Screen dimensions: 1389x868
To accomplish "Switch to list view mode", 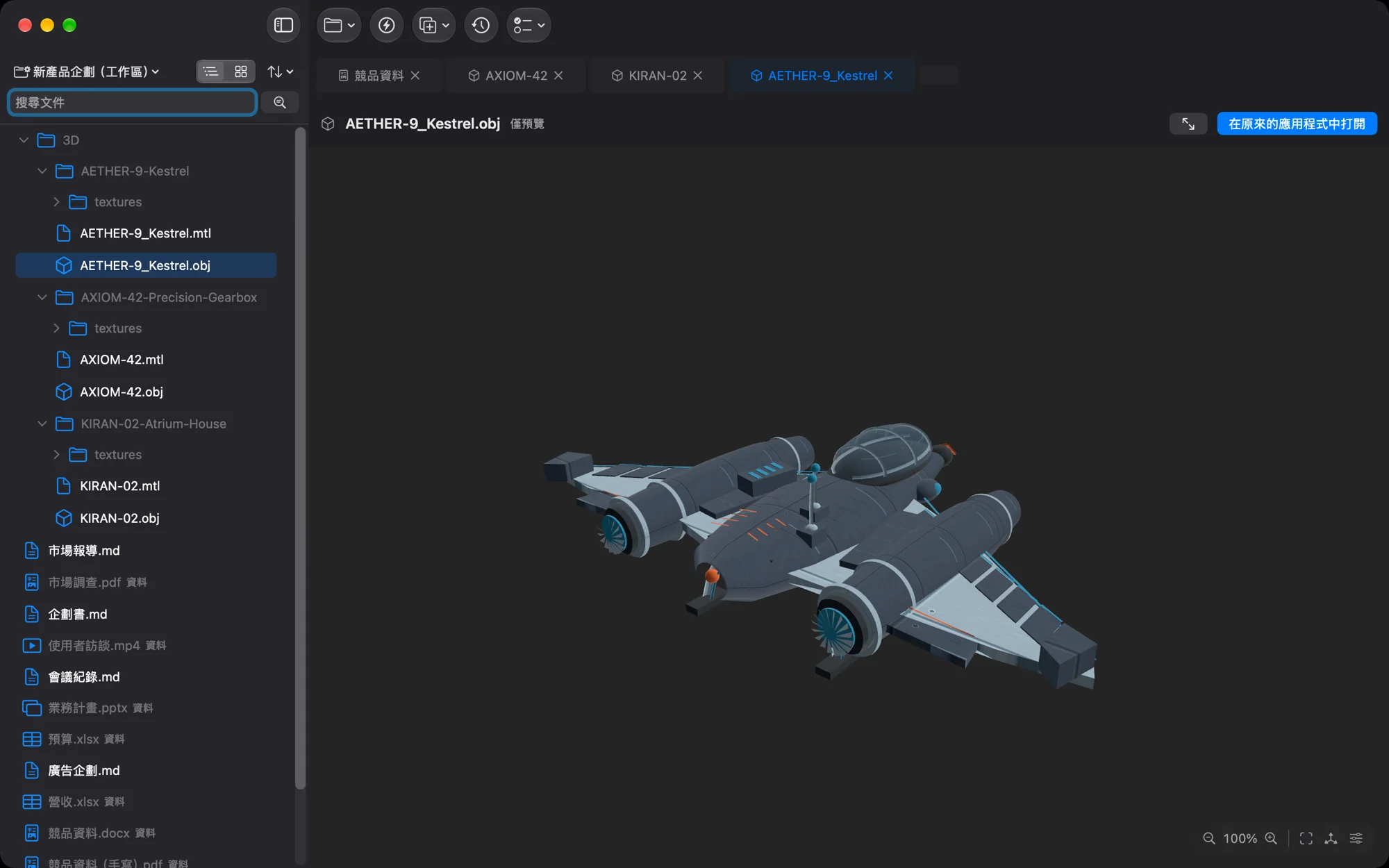I will (211, 72).
